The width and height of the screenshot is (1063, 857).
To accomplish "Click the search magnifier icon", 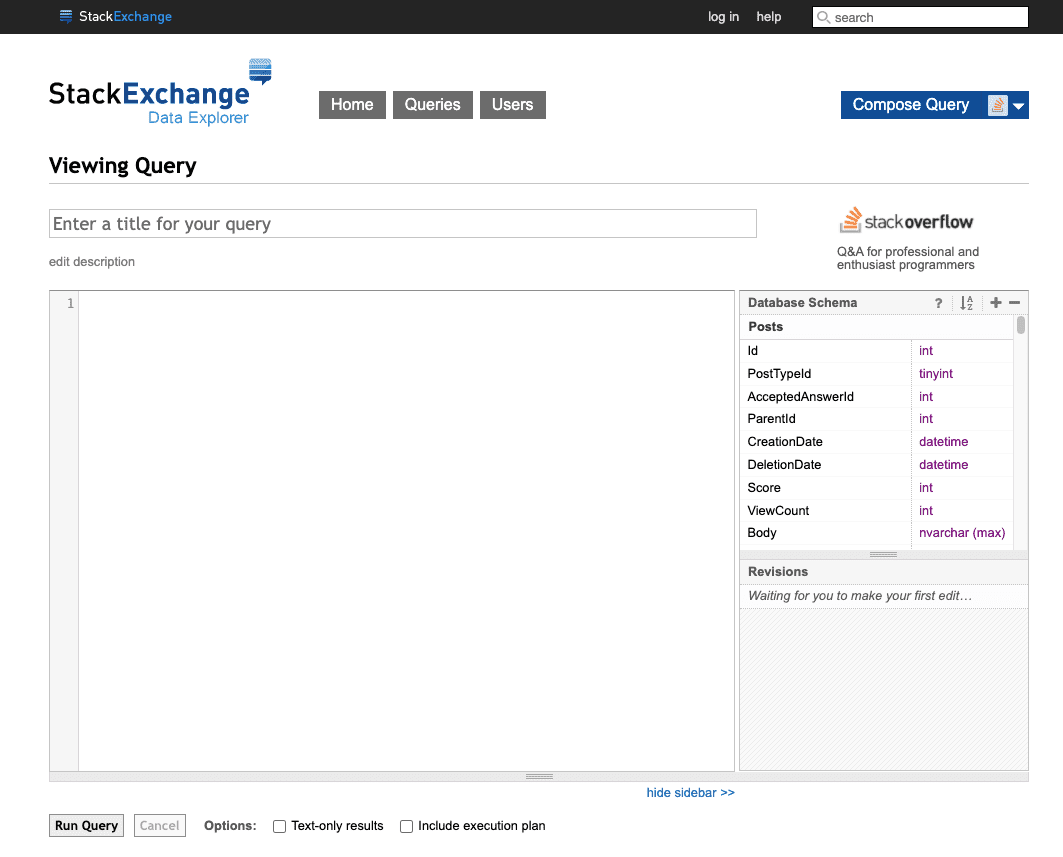I will [x=823, y=17].
